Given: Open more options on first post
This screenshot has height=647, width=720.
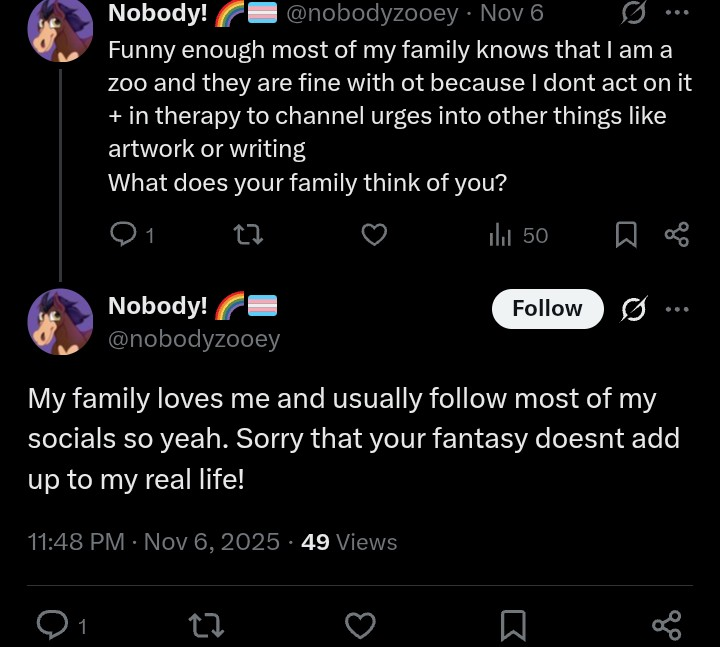Looking at the screenshot, I should point(677,13).
